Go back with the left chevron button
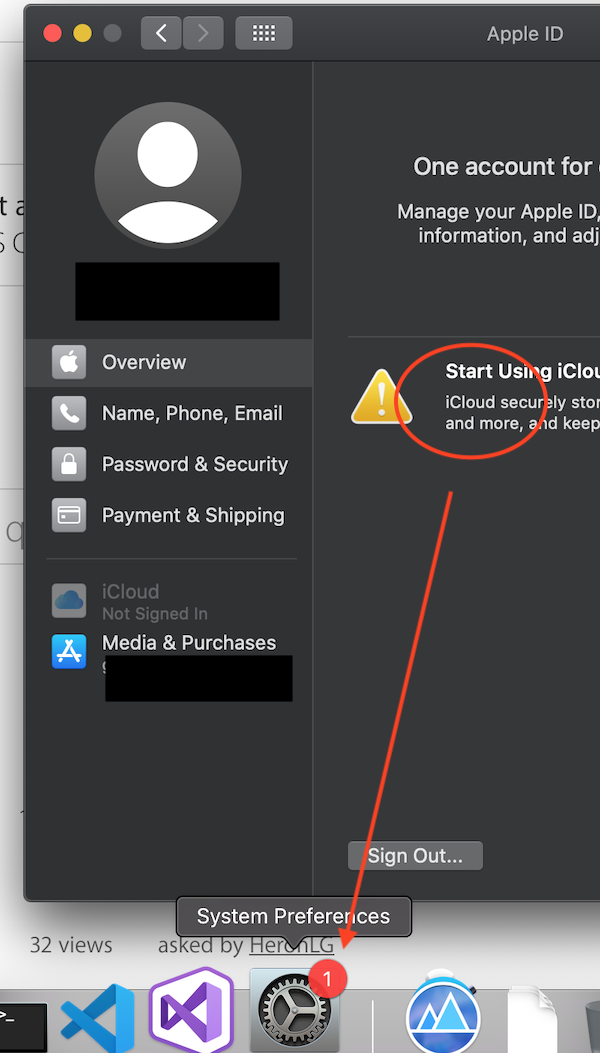This screenshot has width=600, height=1053. tap(161, 33)
